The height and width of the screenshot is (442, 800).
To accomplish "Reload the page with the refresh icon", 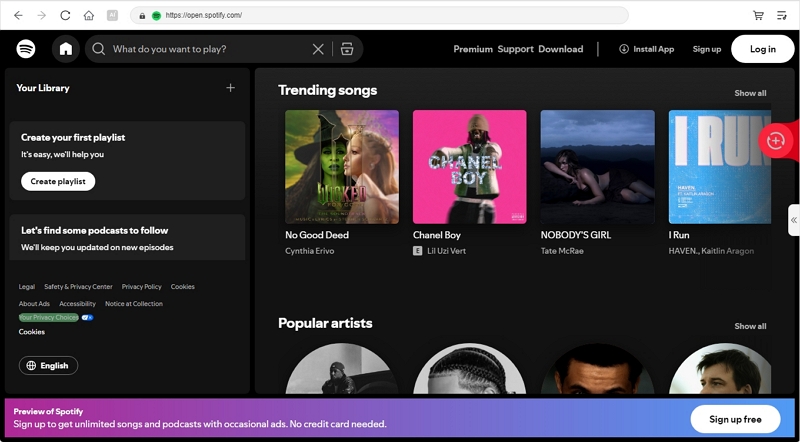I will pyautogui.click(x=65, y=15).
